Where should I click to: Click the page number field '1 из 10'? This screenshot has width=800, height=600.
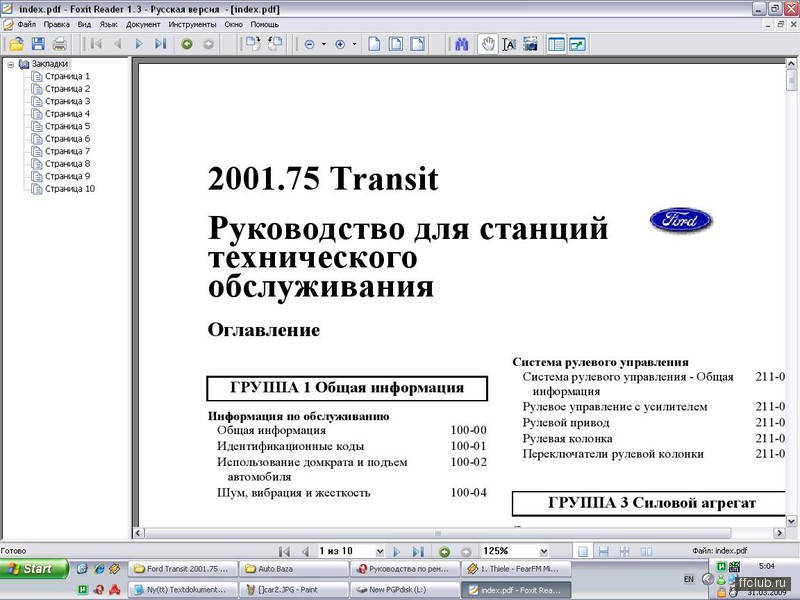(x=345, y=551)
